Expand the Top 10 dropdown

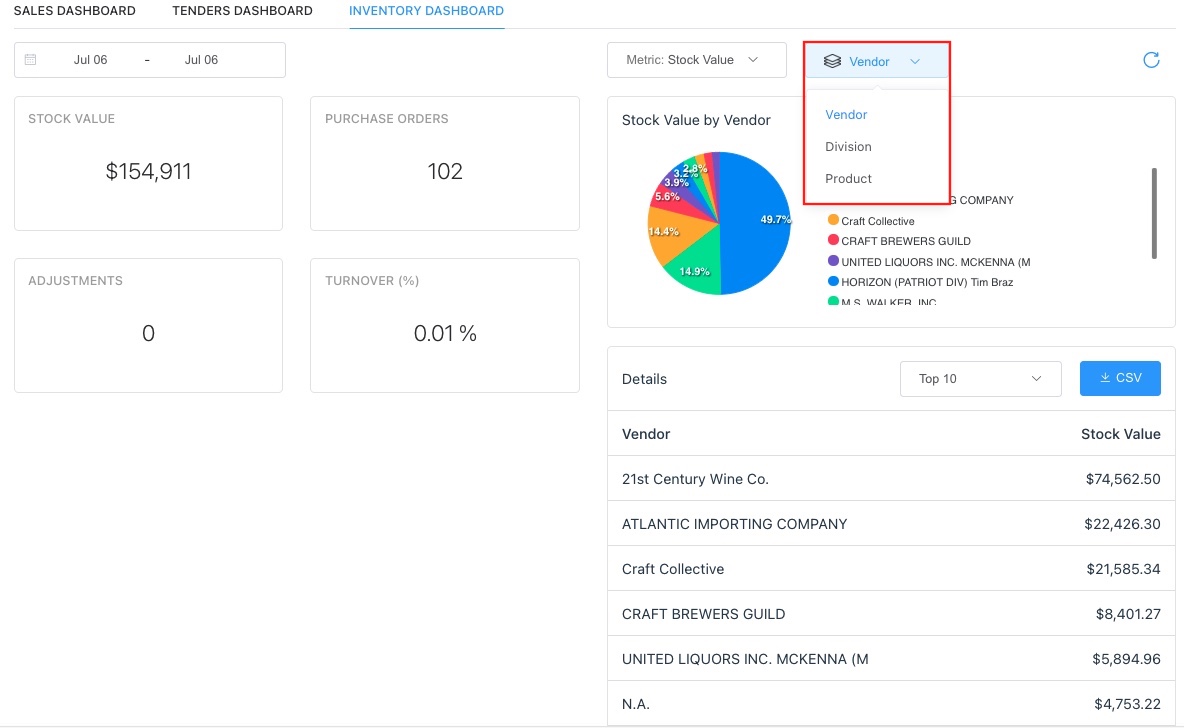(x=980, y=379)
